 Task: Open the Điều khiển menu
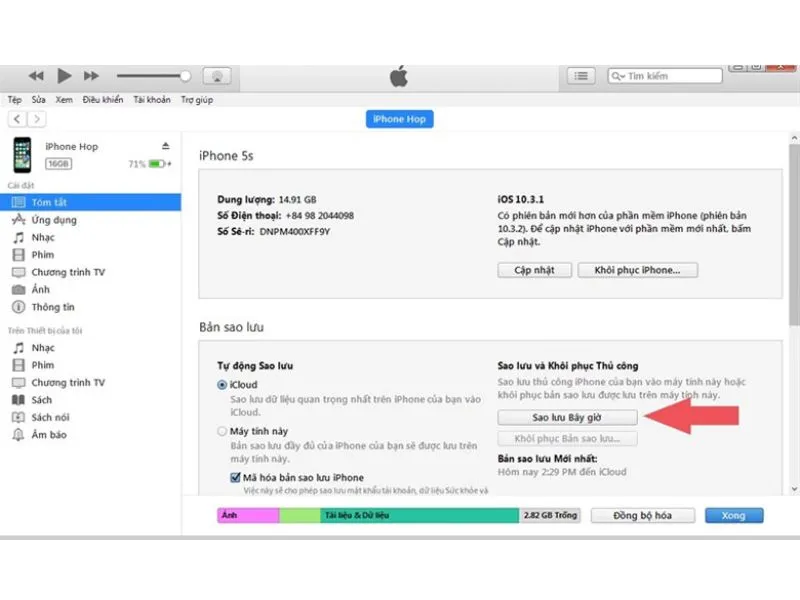click(103, 99)
